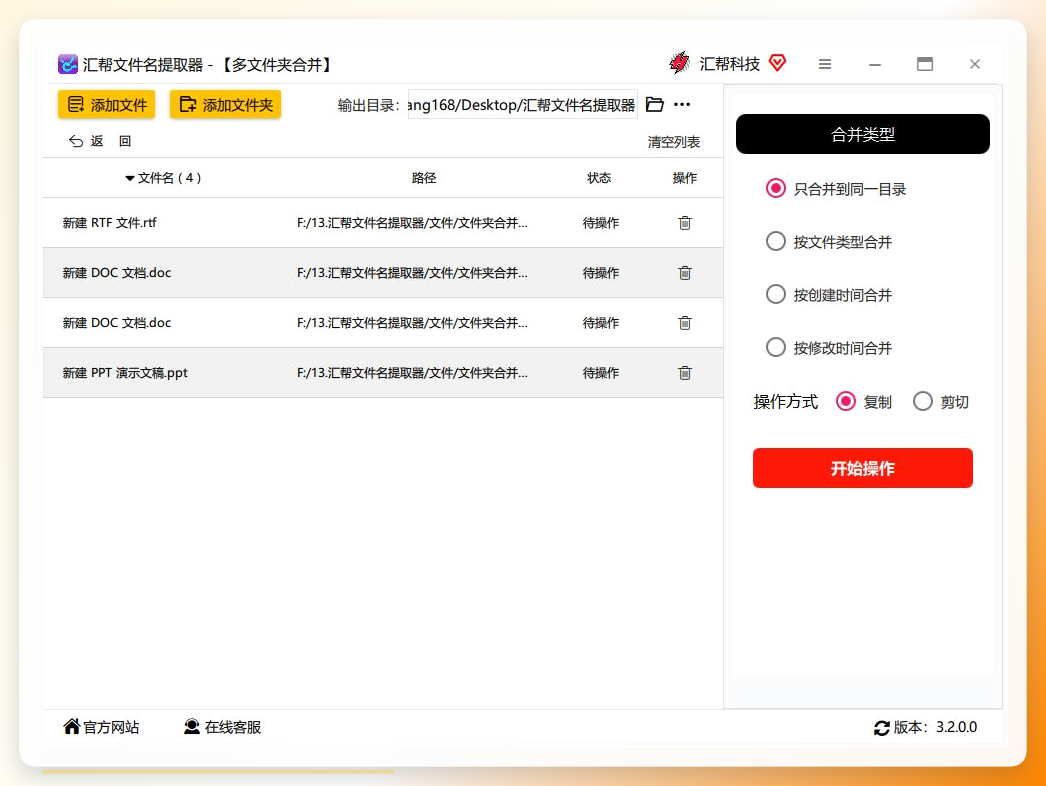Select the 新建 RTF 文件.rtf file name

pos(109,223)
